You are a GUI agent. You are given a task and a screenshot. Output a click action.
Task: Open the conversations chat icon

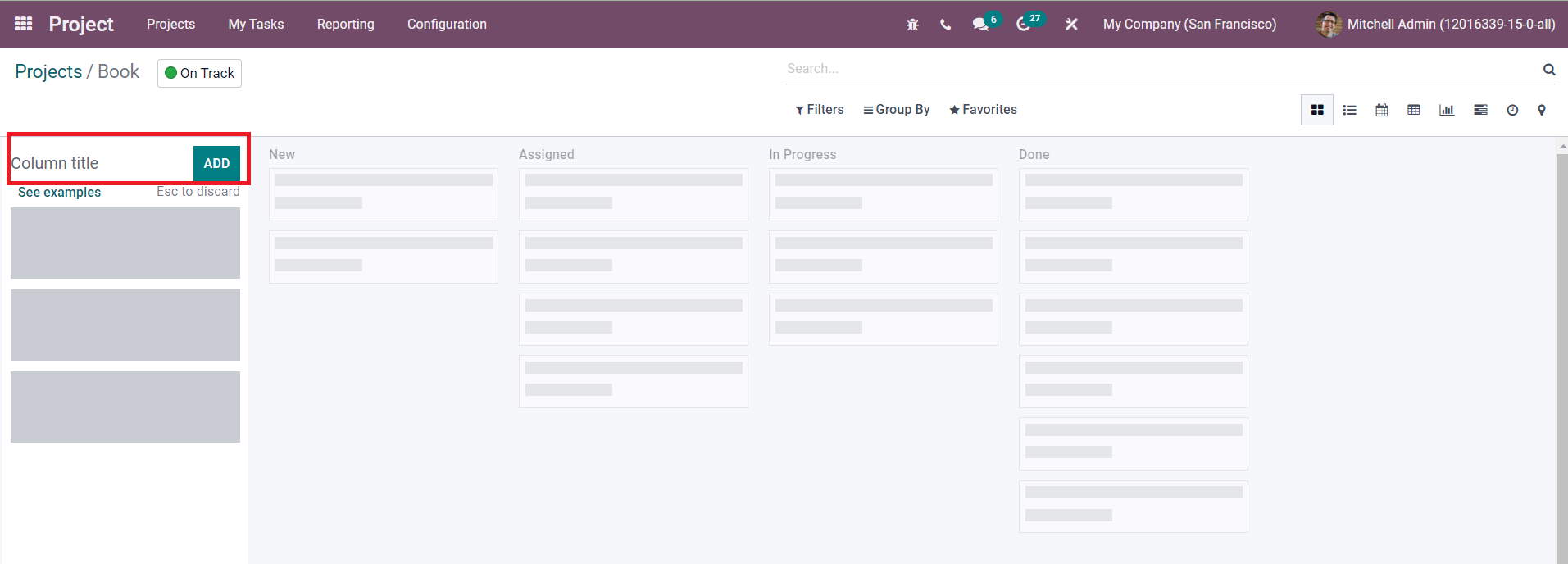point(979,25)
